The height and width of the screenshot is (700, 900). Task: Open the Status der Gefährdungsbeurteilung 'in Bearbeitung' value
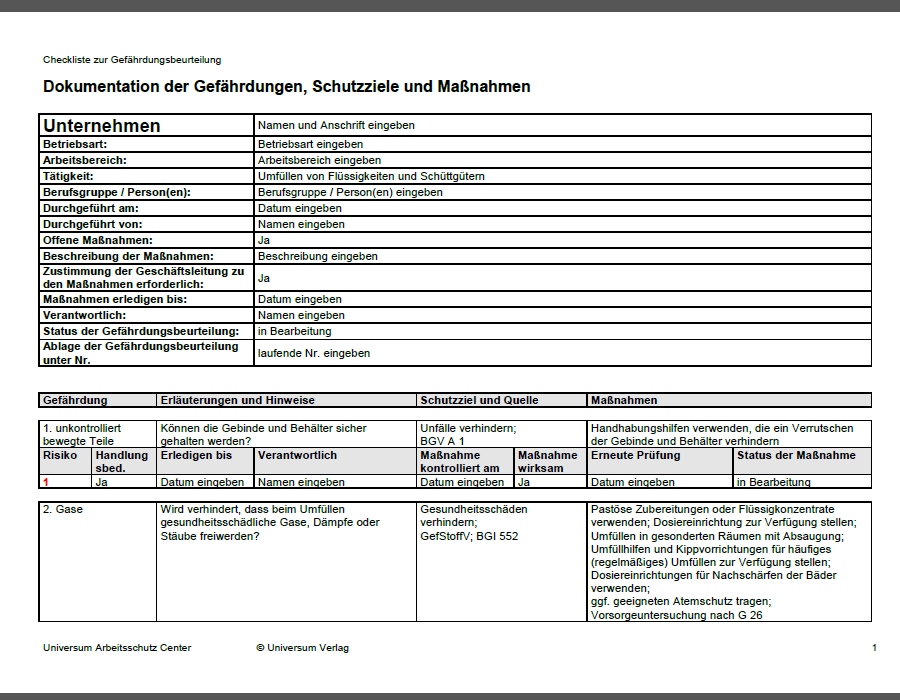pyautogui.click(x=562, y=331)
